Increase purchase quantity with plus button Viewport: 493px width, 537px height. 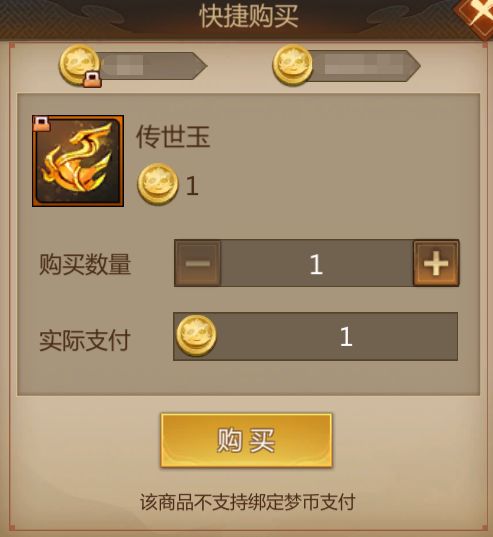point(436,263)
